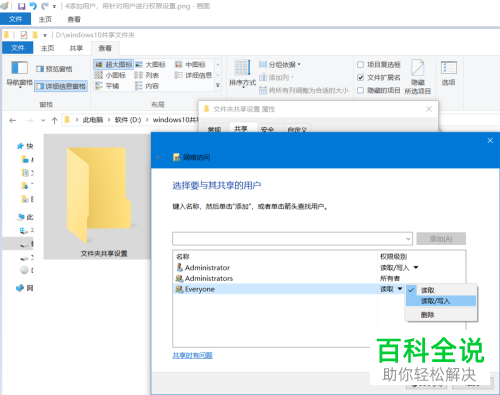This screenshot has height=395, width=500.
Task: Select This PC icon in navigation tree
Action: tap(21, 217)
